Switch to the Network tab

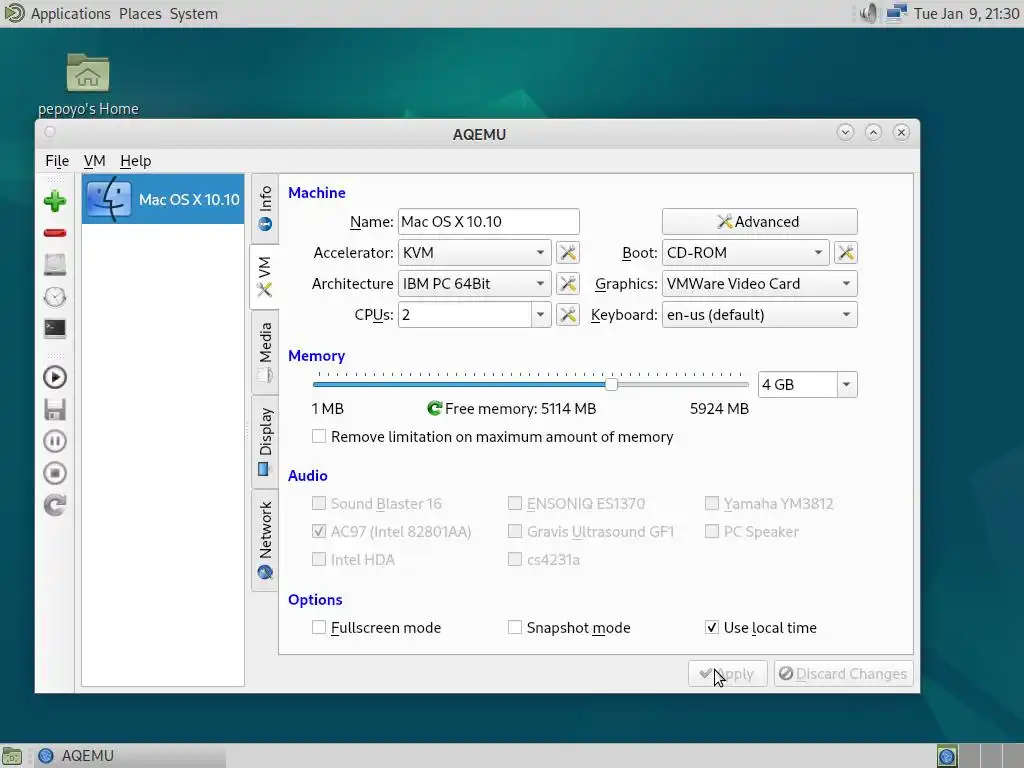265,540
